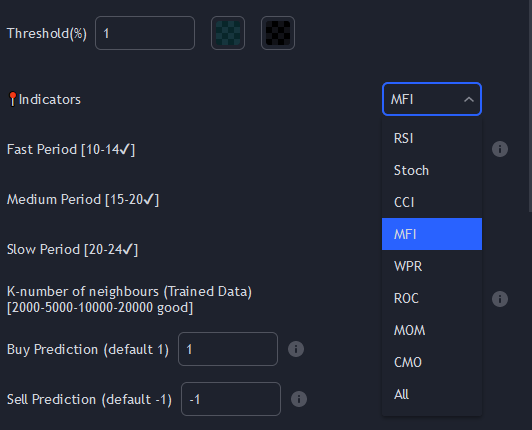This screenshot has height=430, width=532.
Task: Choose the CMO option
Action: click(432, 362)
